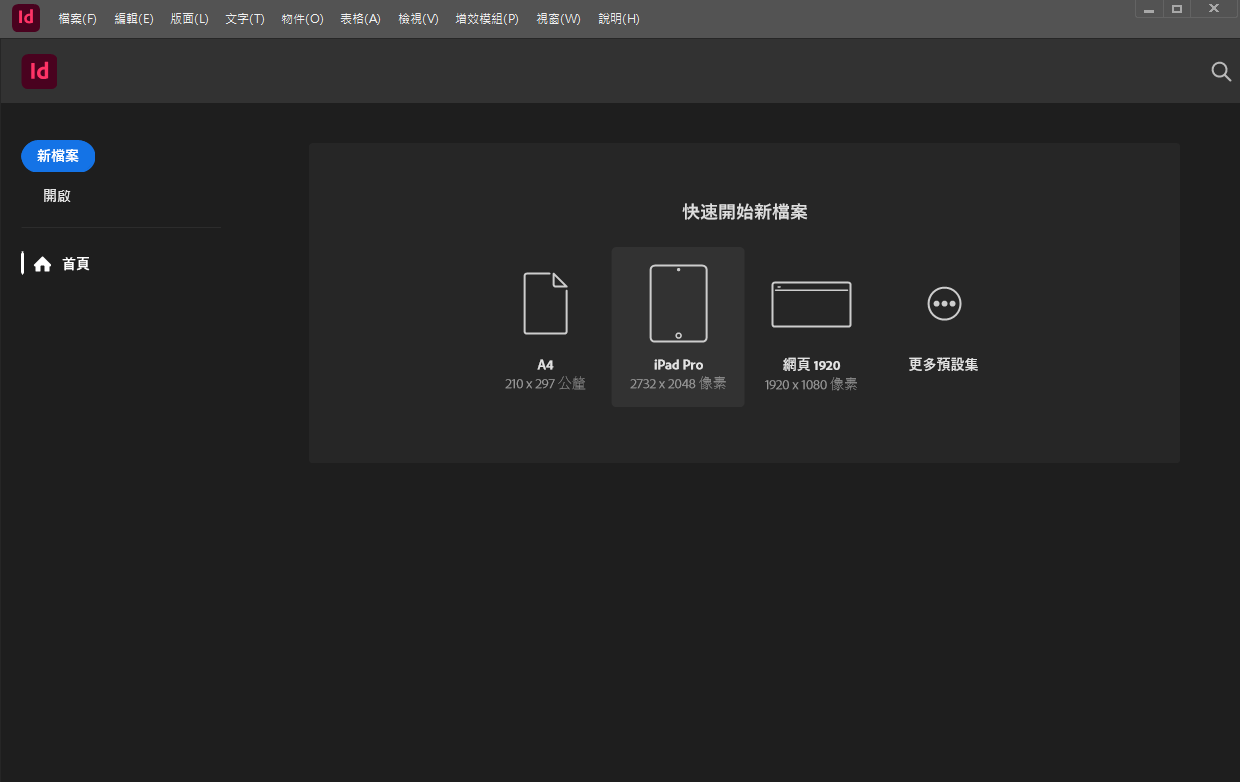Click the home house icon in the sidebar
The height and width of the screenshot is (782, 1240).
(x=42, y=264)
